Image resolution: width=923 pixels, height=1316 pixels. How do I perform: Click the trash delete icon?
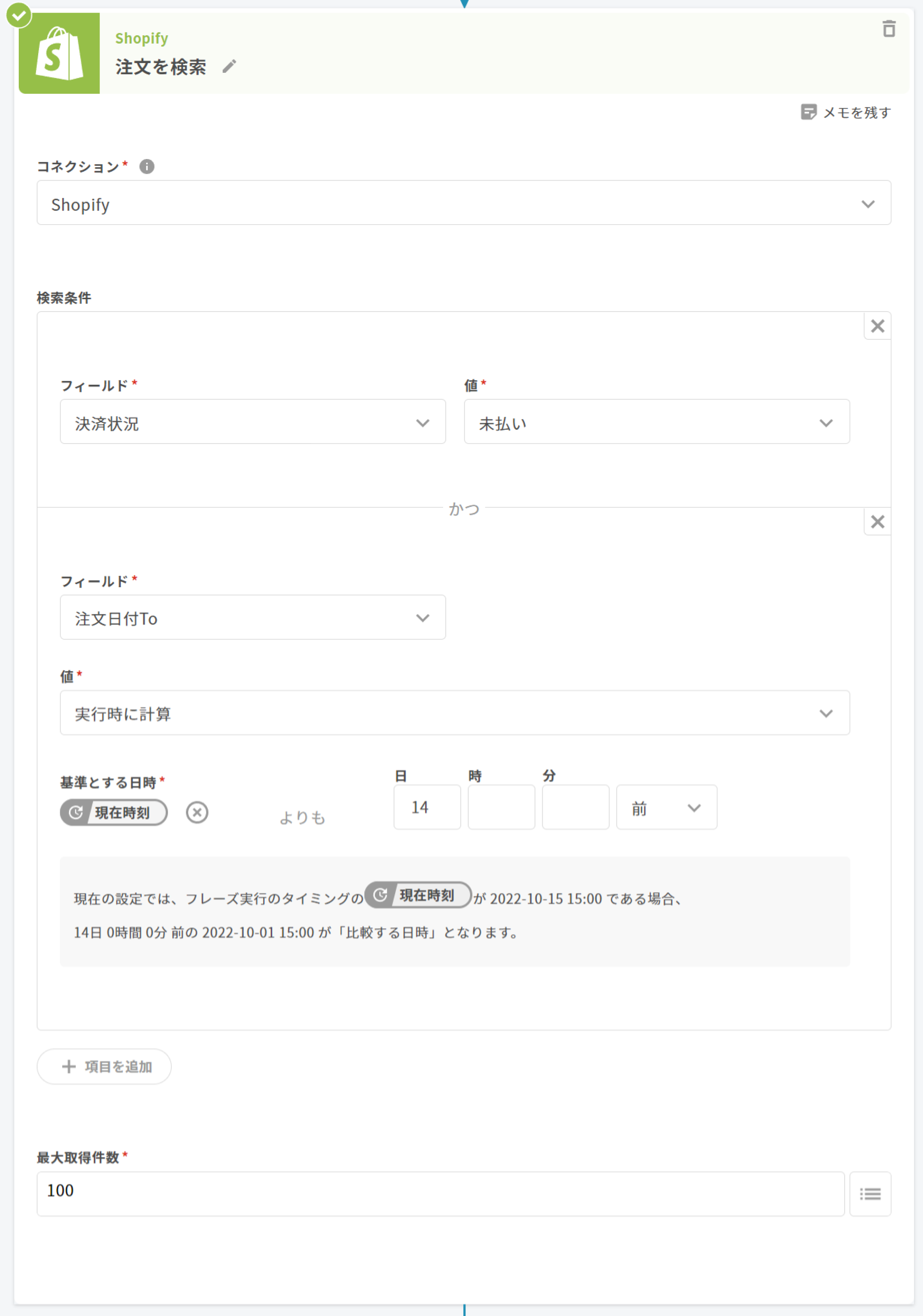click(889, 28)
